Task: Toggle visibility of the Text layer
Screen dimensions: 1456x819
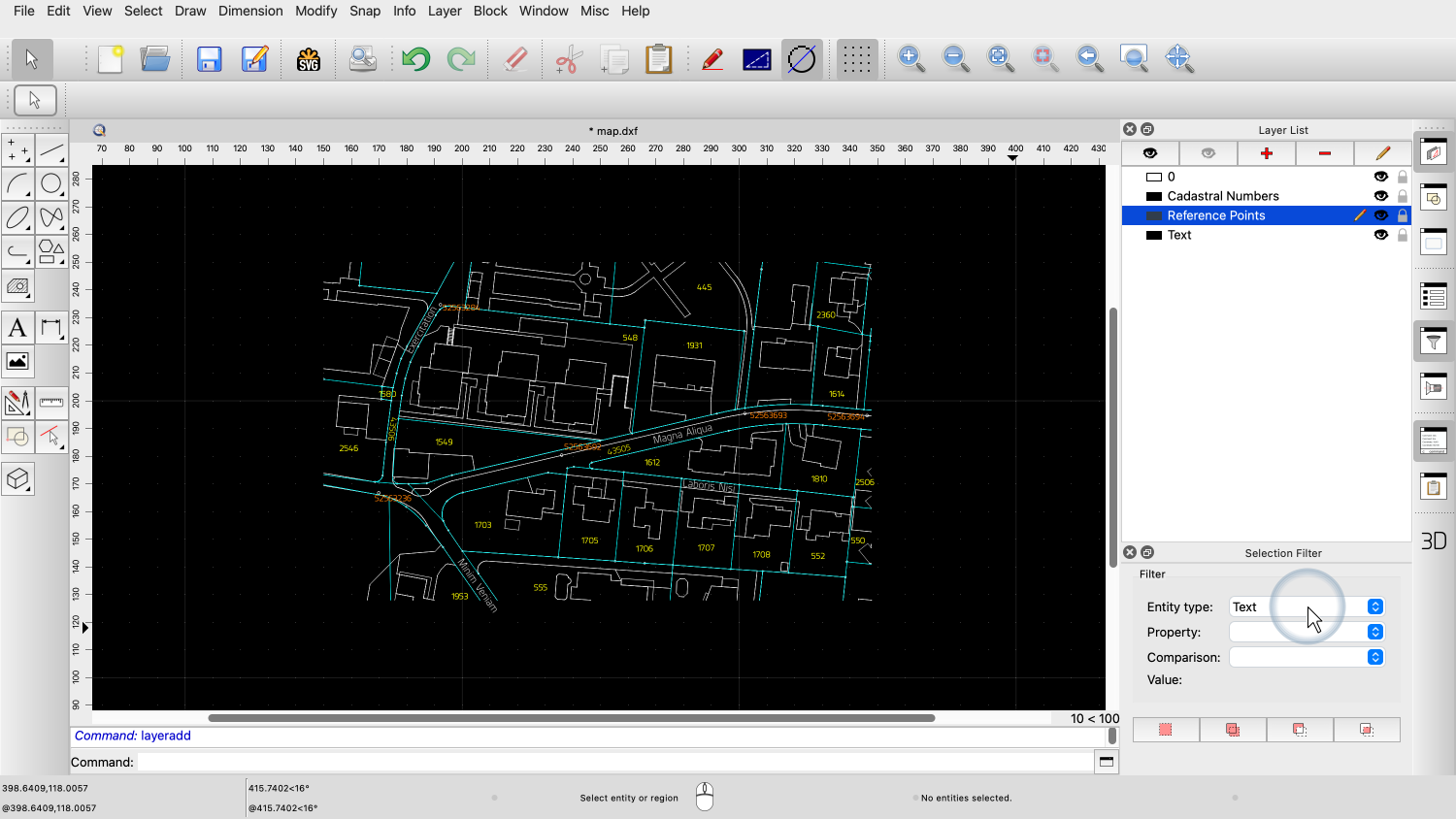Action: coord(1380,235)
